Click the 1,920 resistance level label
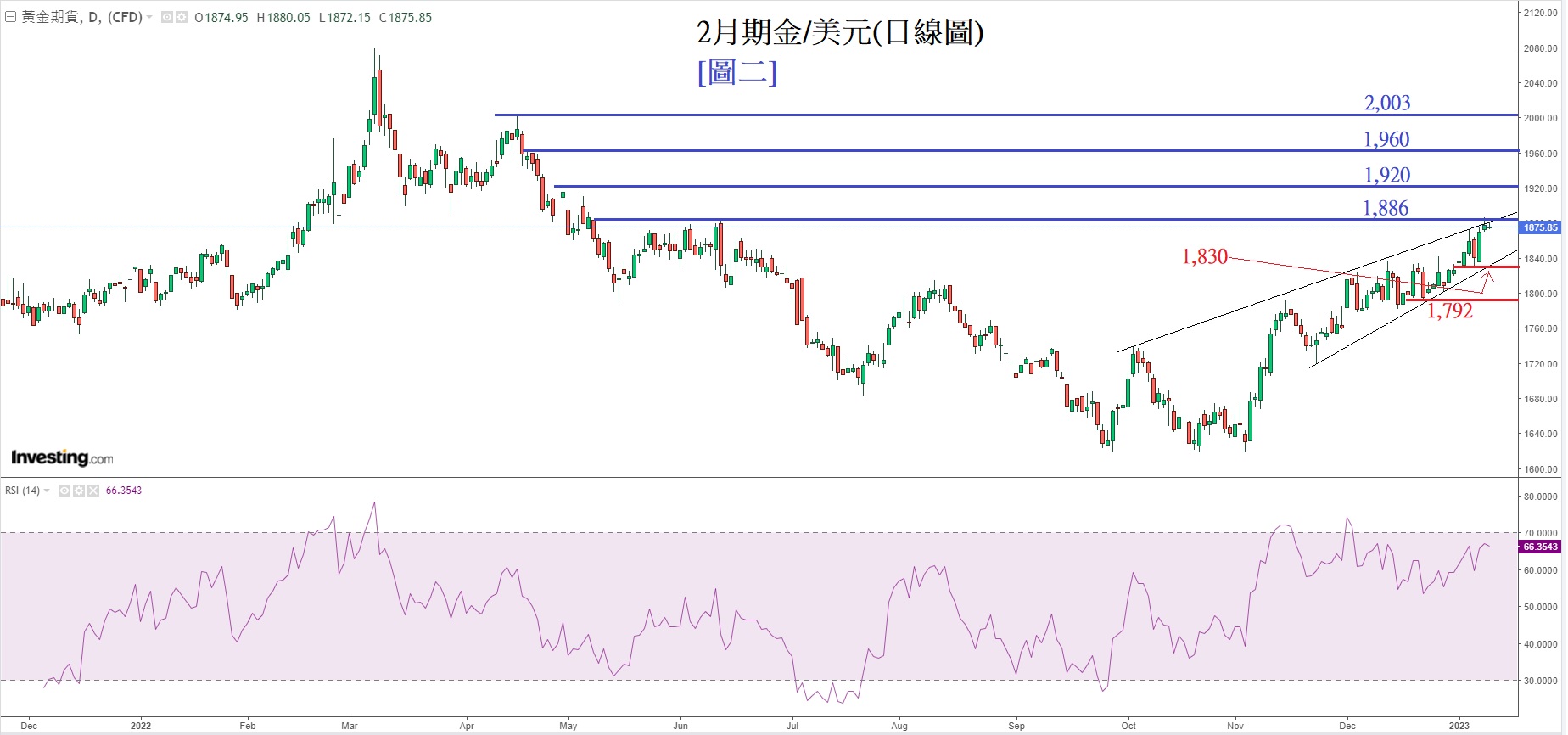The height and width of the screenshot is (735, 1568). 1386,175
